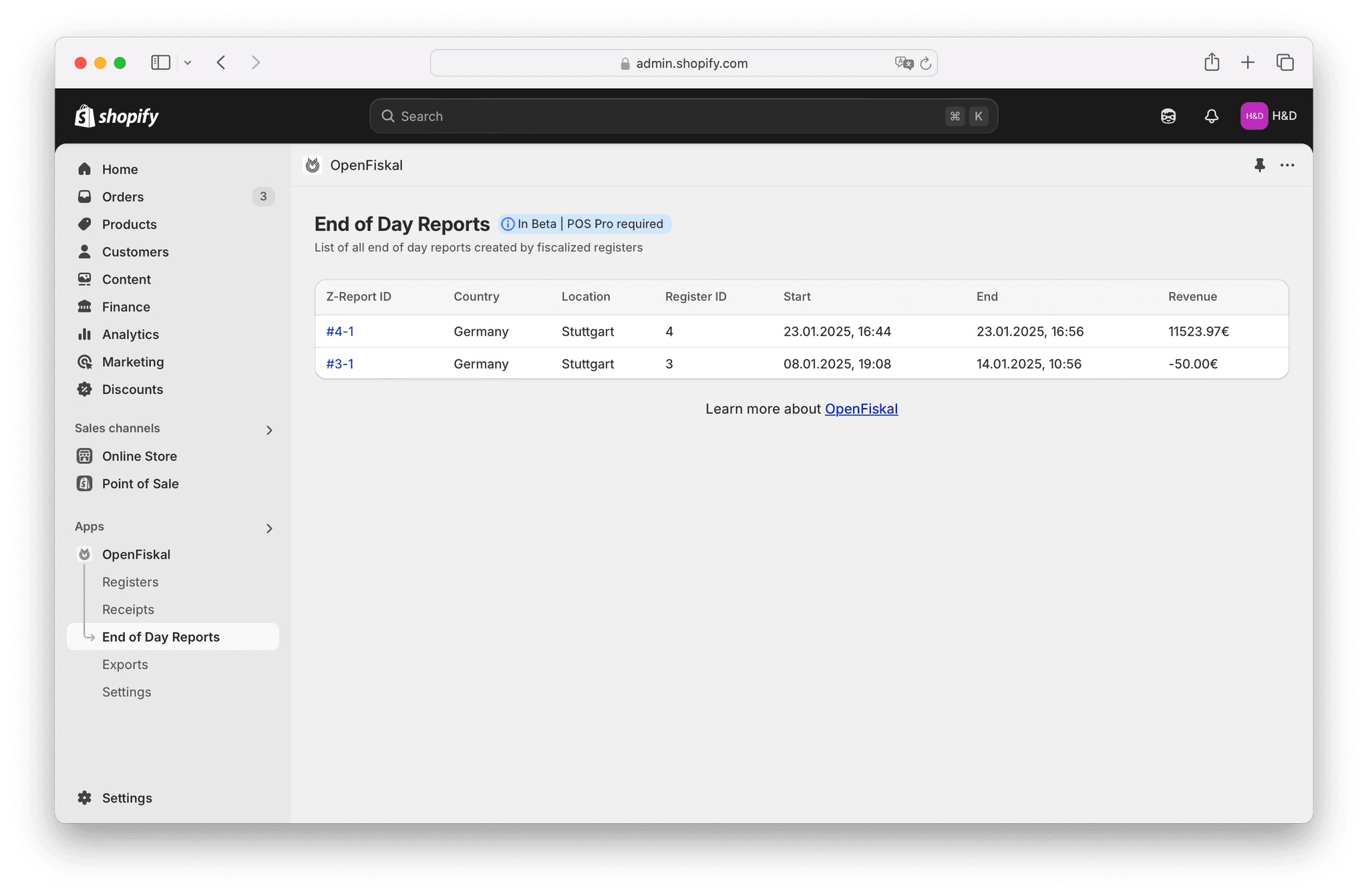
Task: Click the Safari translate icon
Action: (x=904, y=63)
